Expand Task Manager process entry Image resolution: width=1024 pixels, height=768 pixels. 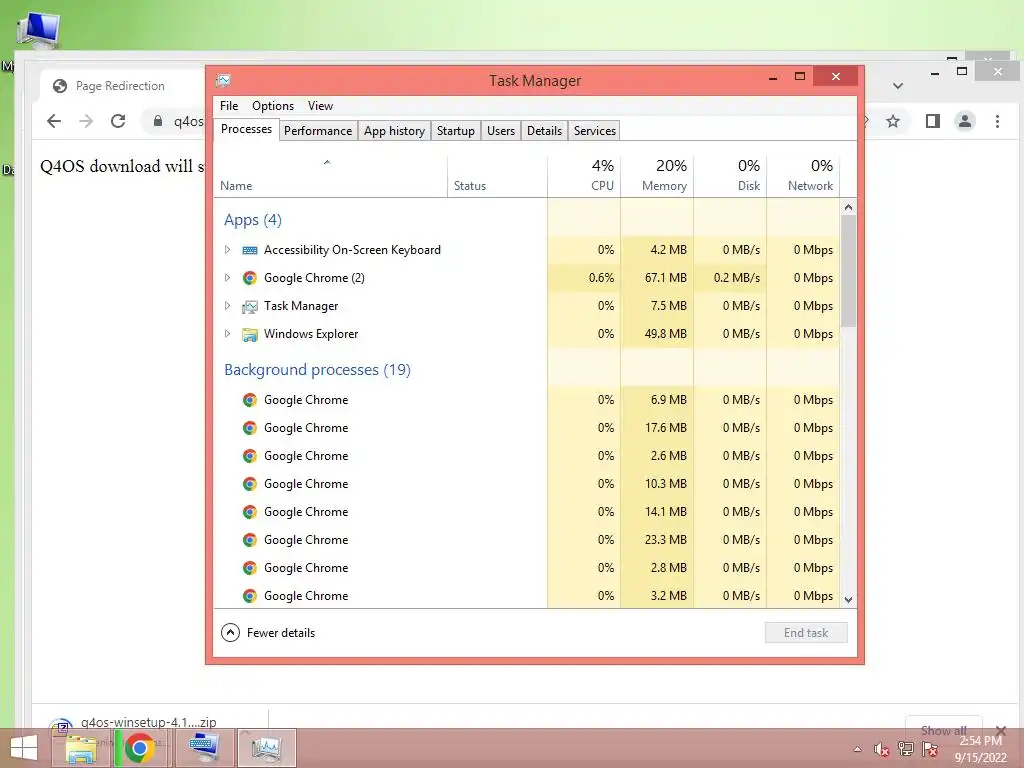click(227, 306)
